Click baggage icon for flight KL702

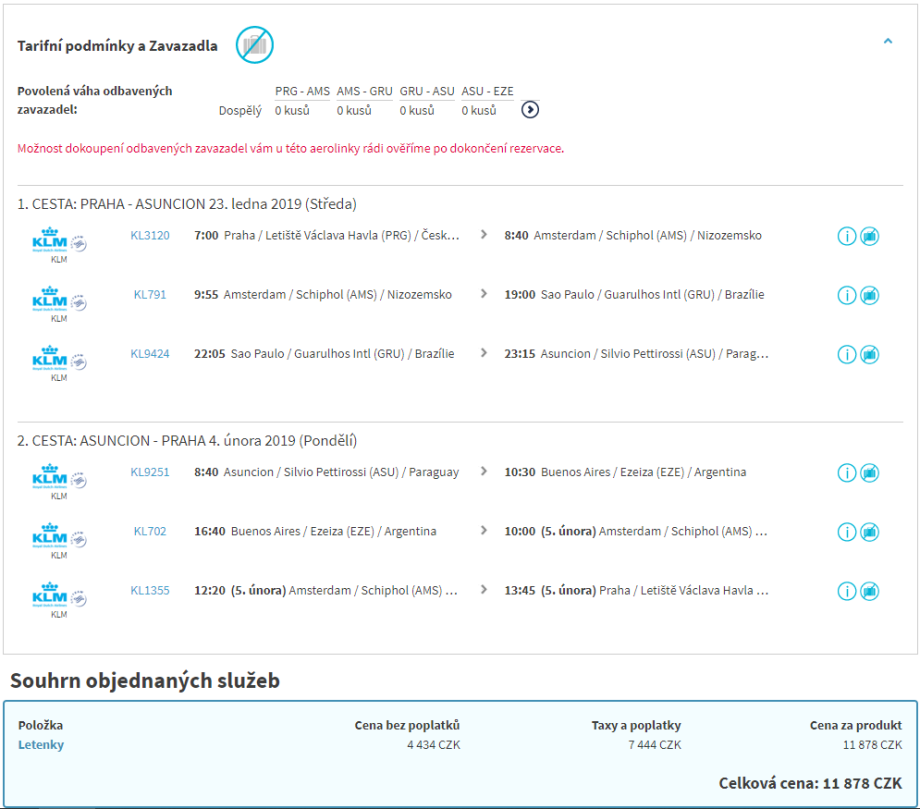(870, 532)
